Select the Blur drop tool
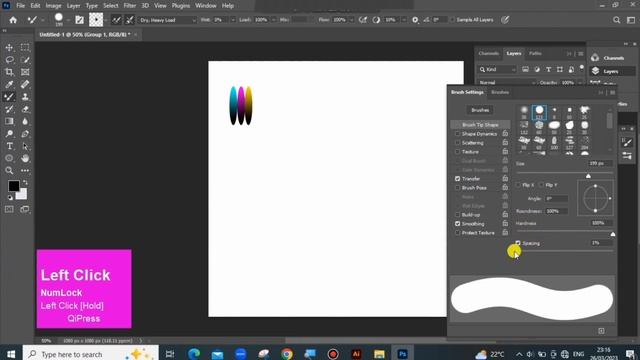The width and height of the screenshot is (640, 360). (25, 121)
